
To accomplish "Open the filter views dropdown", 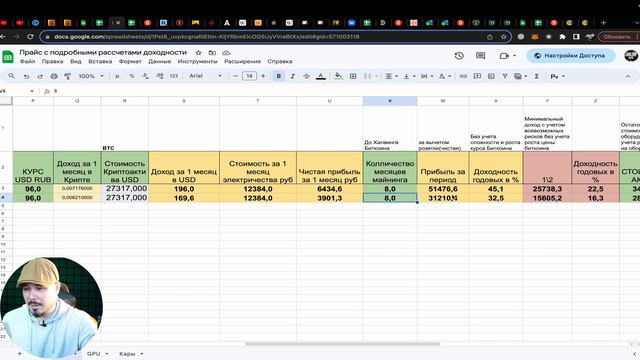I will point(520,76).
